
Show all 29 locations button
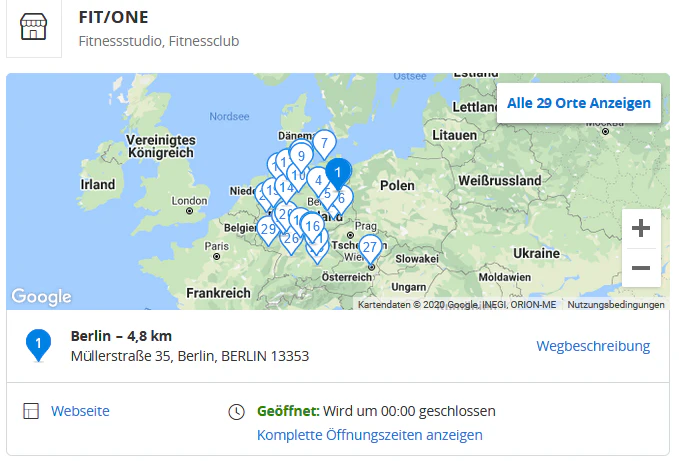579,103
